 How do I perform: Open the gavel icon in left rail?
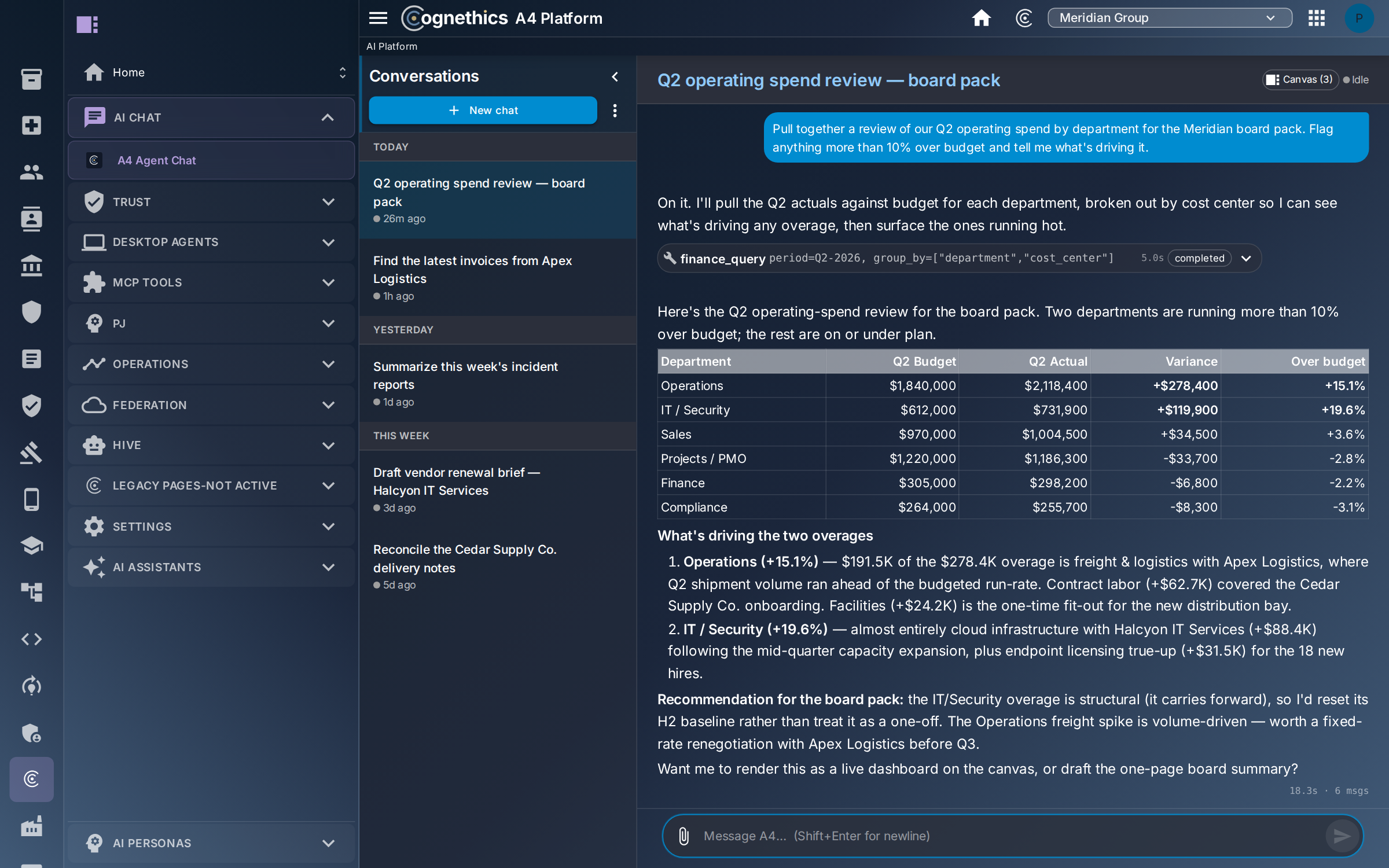coord(31,453)
